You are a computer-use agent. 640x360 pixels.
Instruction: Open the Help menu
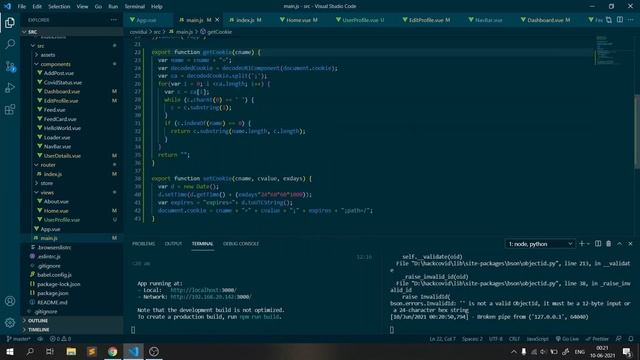coord(157,7)
